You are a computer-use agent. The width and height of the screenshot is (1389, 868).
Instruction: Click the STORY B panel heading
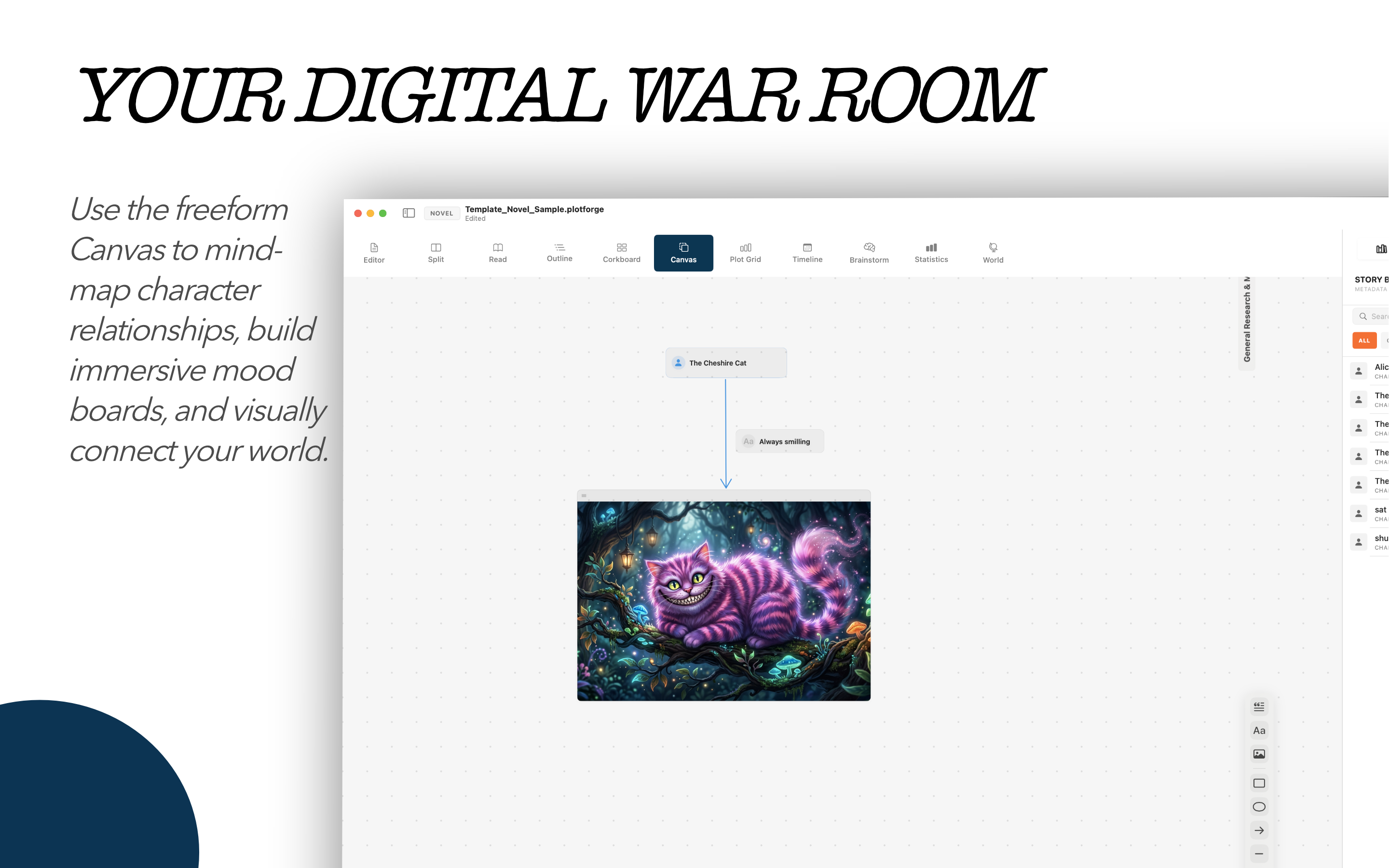tap(1371, 280)
